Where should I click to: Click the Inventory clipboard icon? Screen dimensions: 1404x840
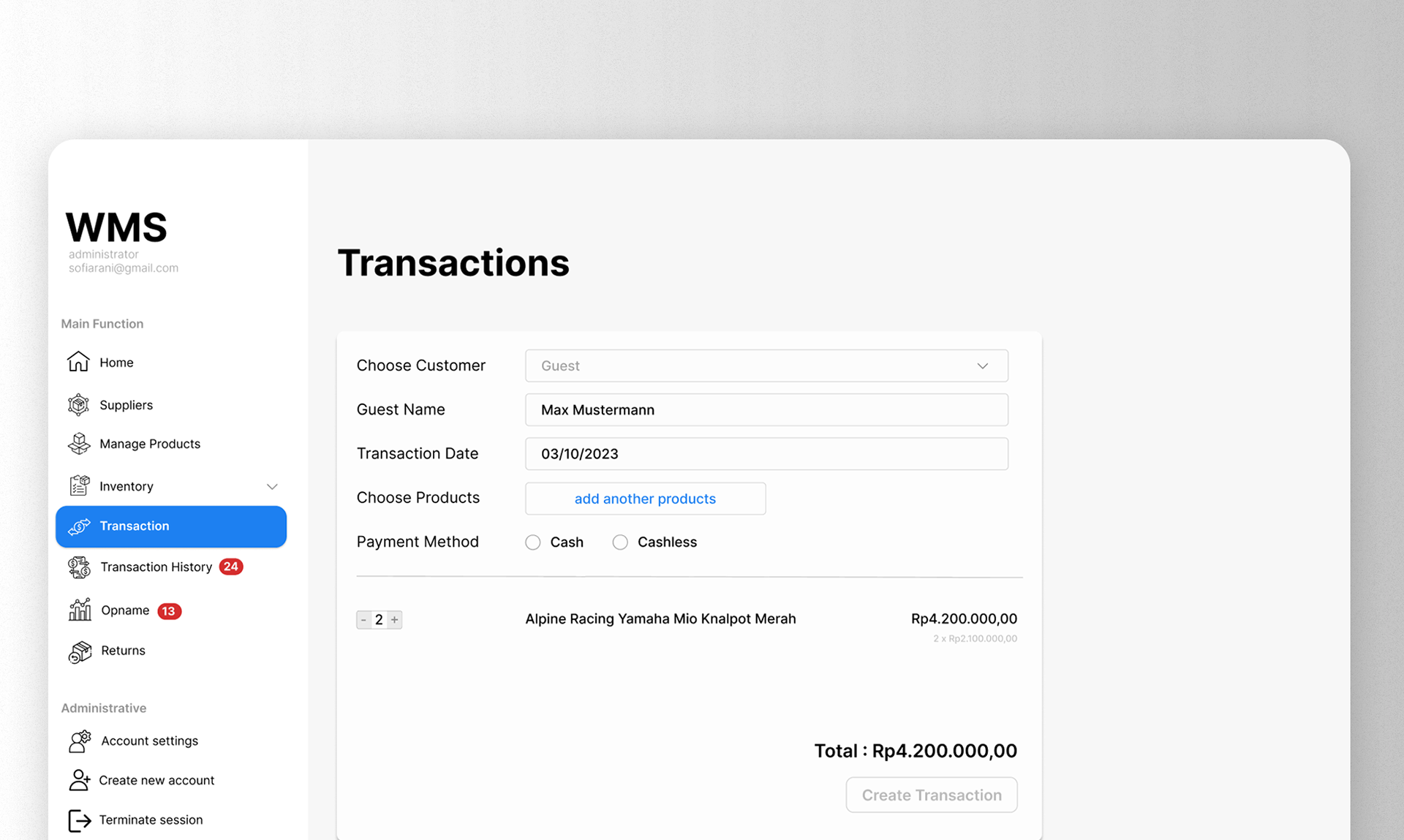coord(79,486)
